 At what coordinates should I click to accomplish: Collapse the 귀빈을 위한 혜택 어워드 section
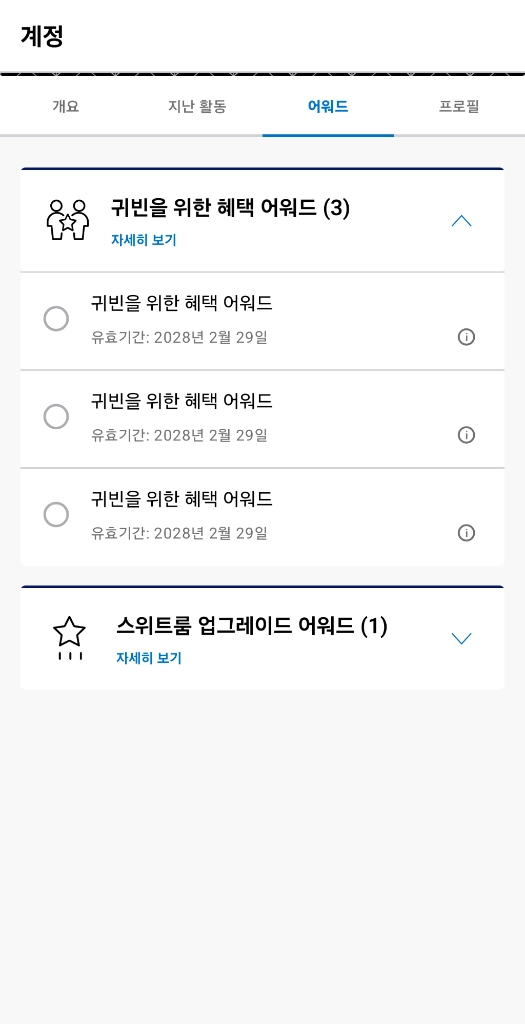(x=461, y=221)
